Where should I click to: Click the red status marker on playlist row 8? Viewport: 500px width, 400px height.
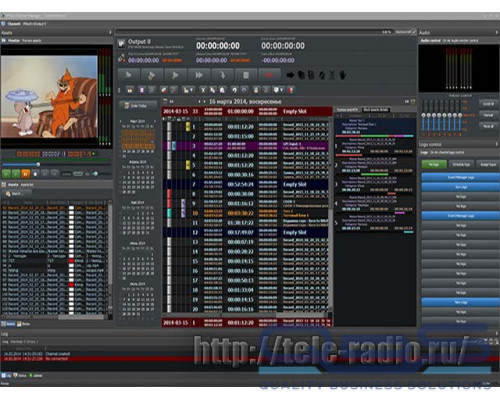pos(169,194)
